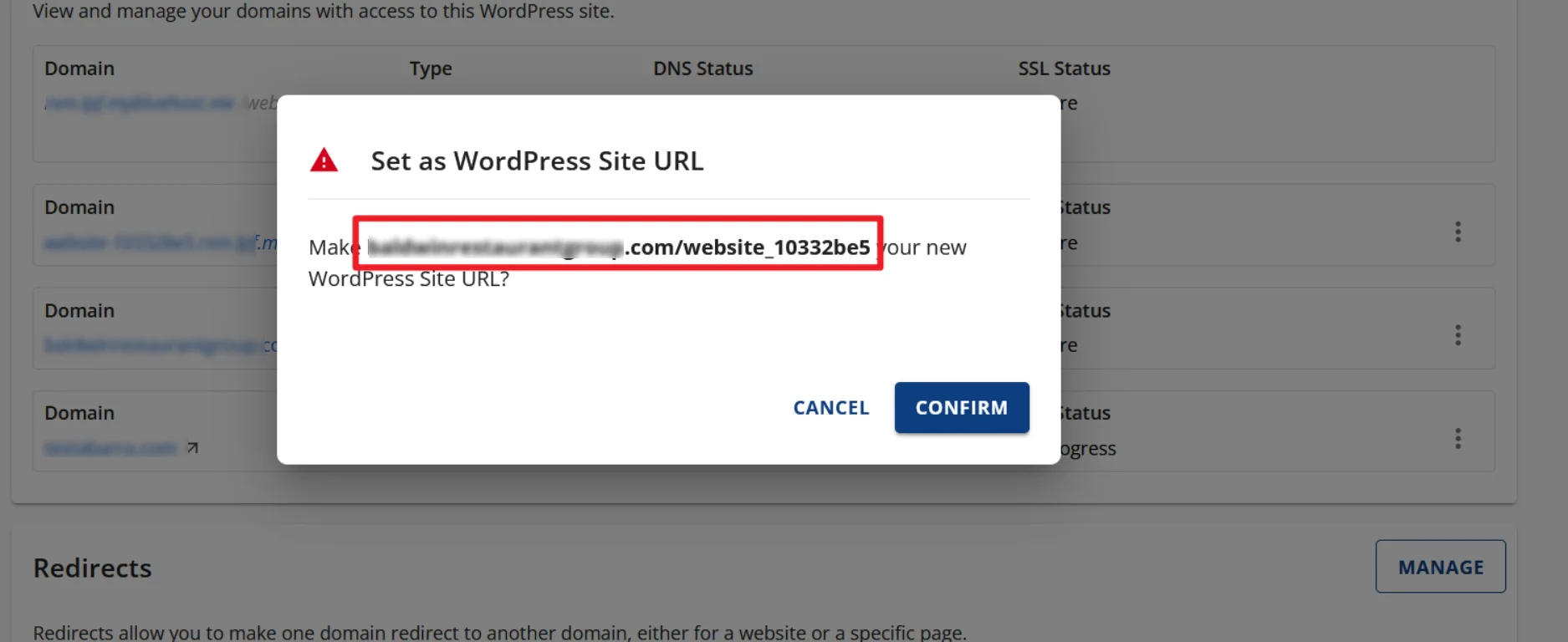Click the red warning triangle icon
The height and width of the screenshot is (642, 1568).
coord(324,160)
